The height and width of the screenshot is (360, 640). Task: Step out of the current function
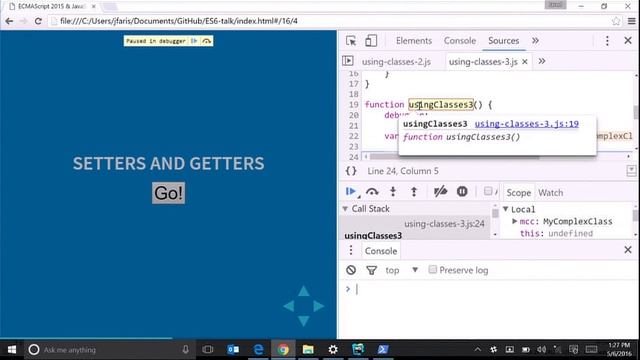click(x=414, y=191)
